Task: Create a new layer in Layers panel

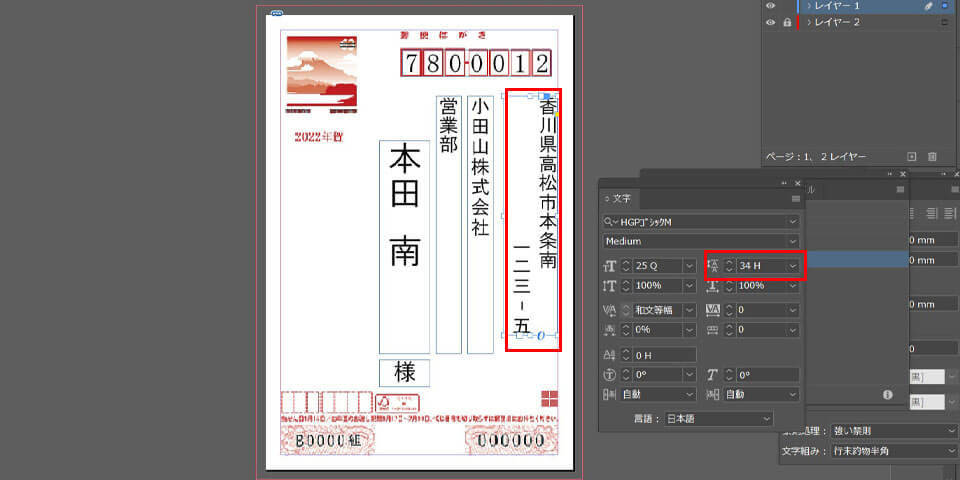Action: click(x=911, y=157)
